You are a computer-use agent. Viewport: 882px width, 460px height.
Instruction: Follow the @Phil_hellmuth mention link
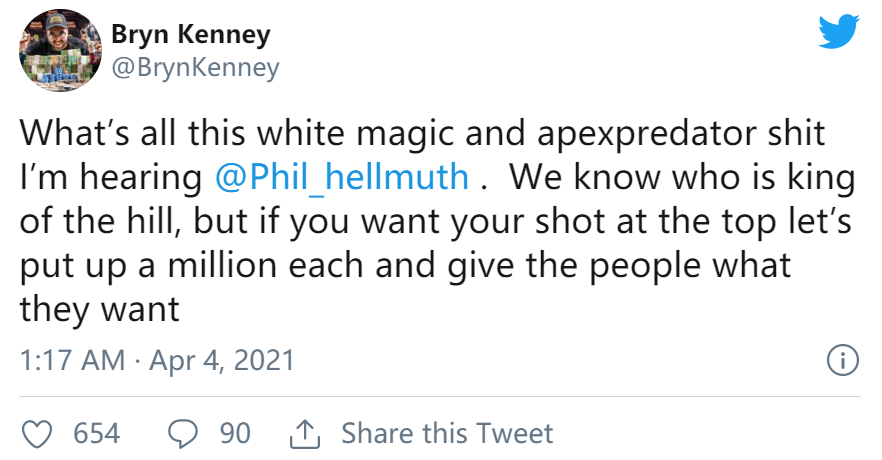342,178
